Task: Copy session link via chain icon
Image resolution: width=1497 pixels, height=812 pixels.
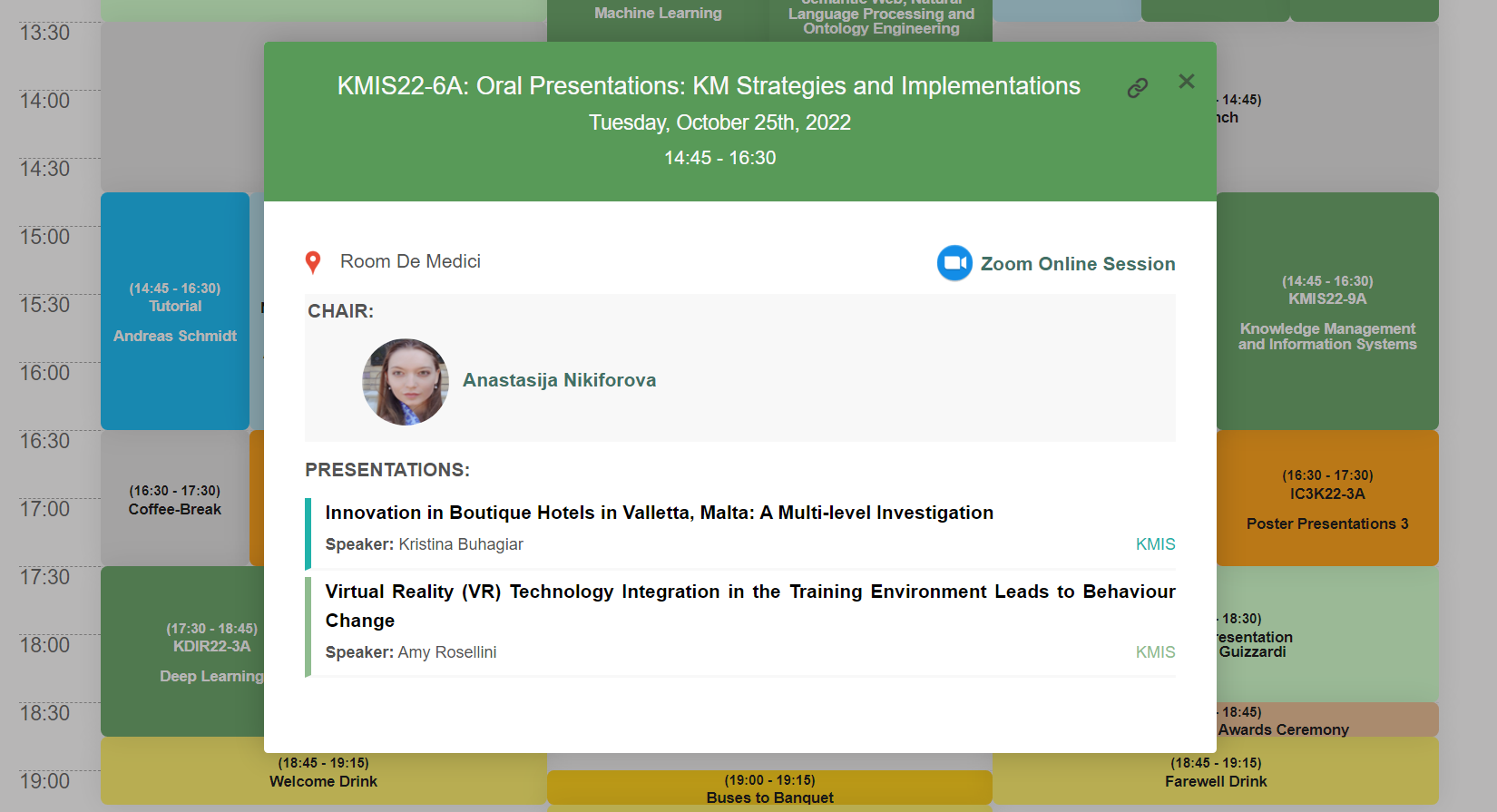Action: tap(1138, 88)
